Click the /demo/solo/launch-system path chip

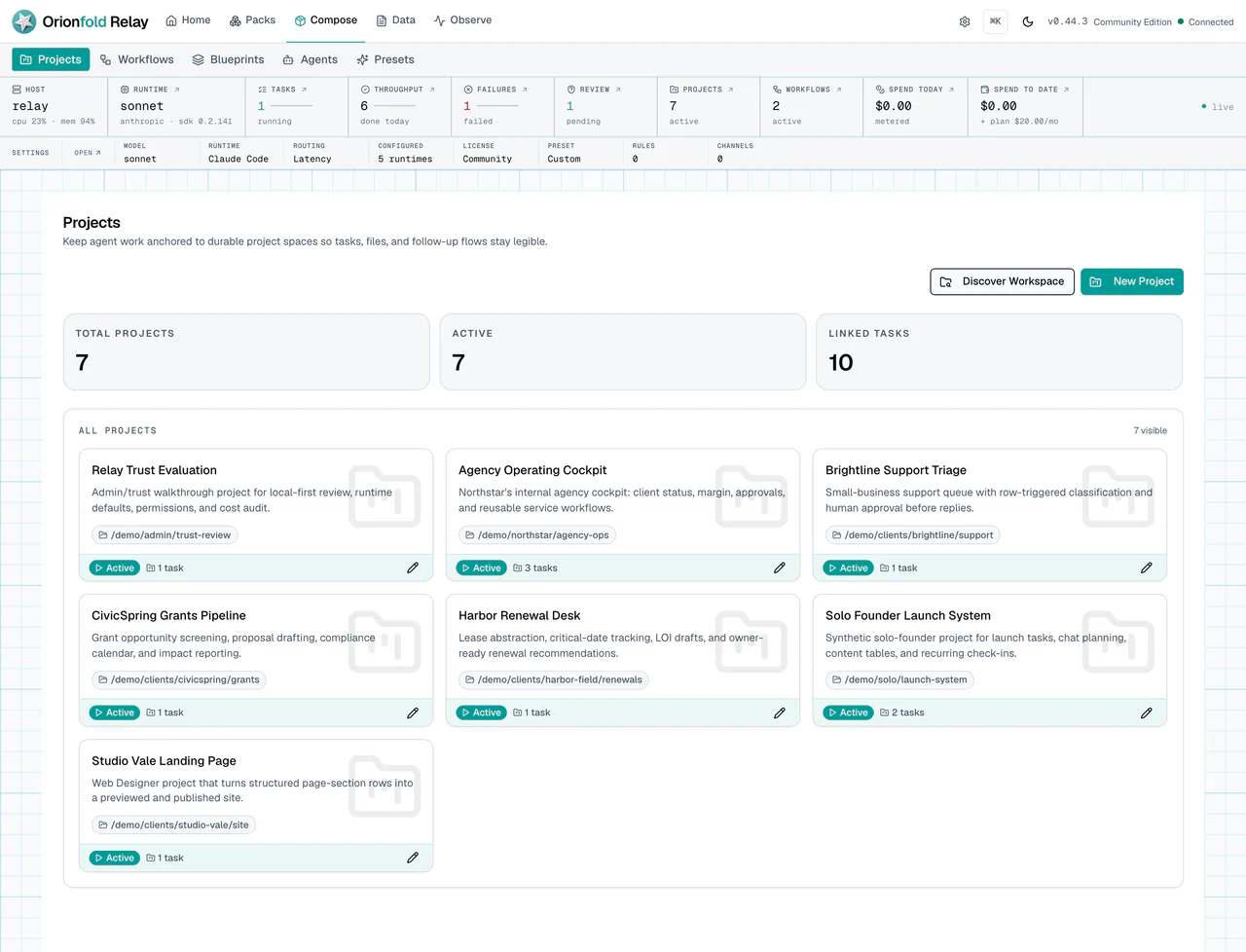(x=899, y=679)
